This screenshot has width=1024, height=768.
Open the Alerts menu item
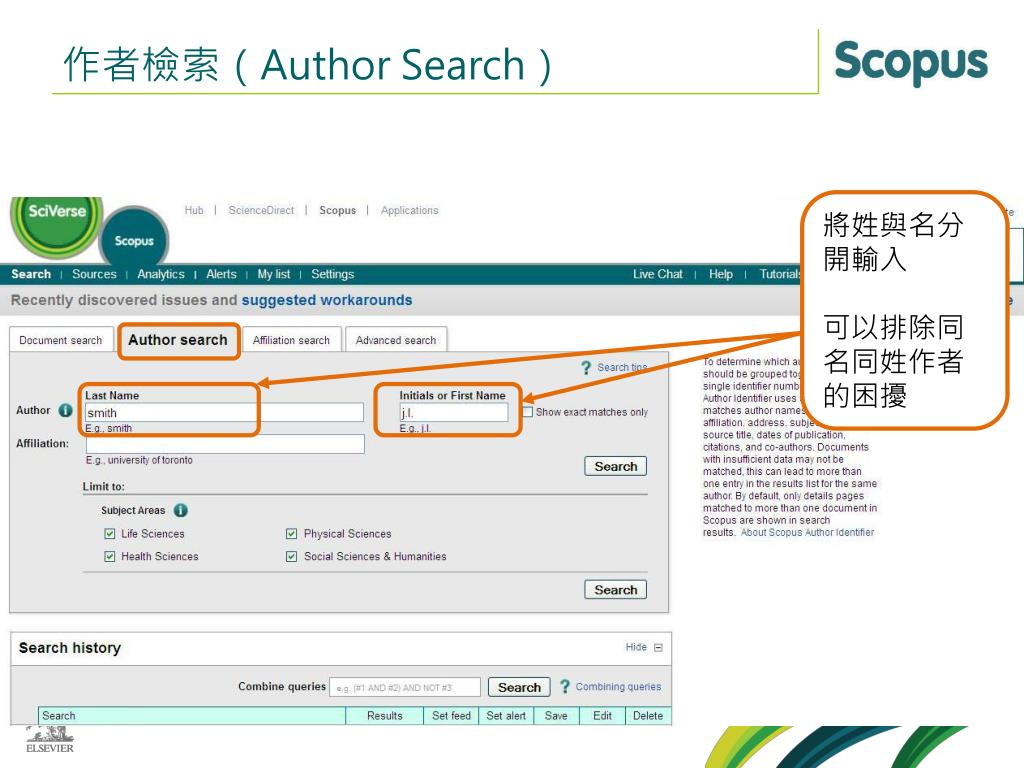pos(221,274)
